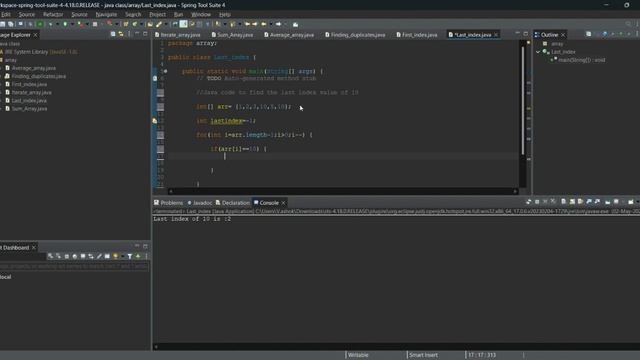The width and height of the screenshot is (640, 360).
Task: Click Remove All Terminated Launches console icon
Action: (x=553, y=202)
